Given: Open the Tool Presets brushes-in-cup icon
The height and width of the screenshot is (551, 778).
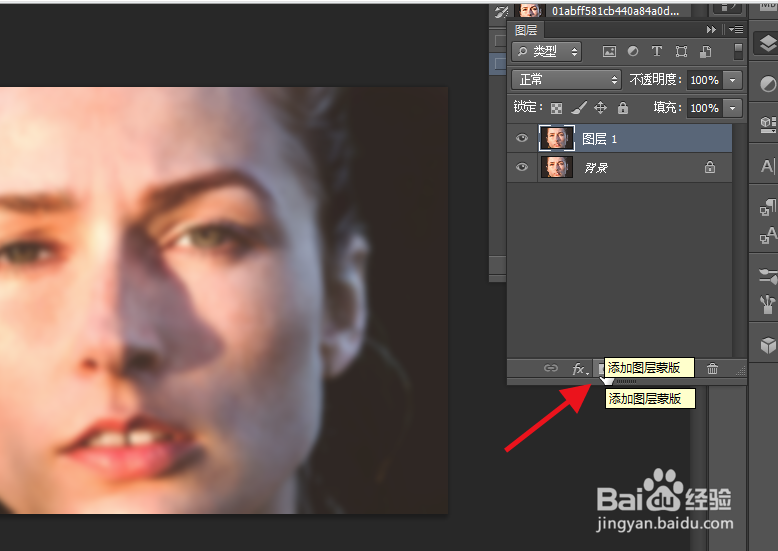Looking at the screenshot, I should point(768,304).
